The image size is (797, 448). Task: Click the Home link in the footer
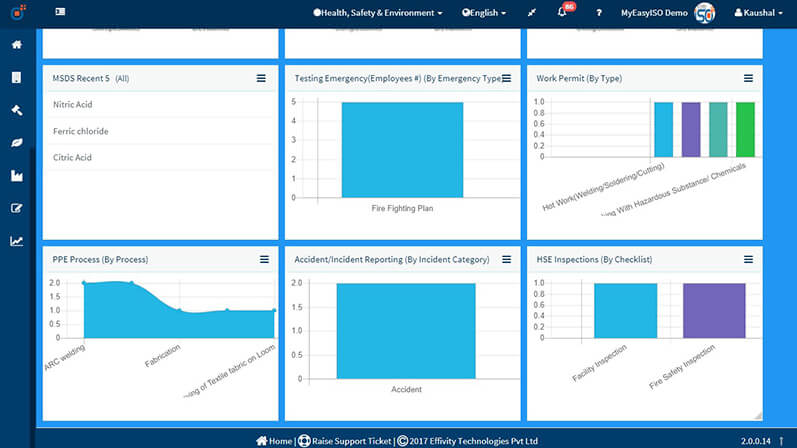(x=275, y=441)
